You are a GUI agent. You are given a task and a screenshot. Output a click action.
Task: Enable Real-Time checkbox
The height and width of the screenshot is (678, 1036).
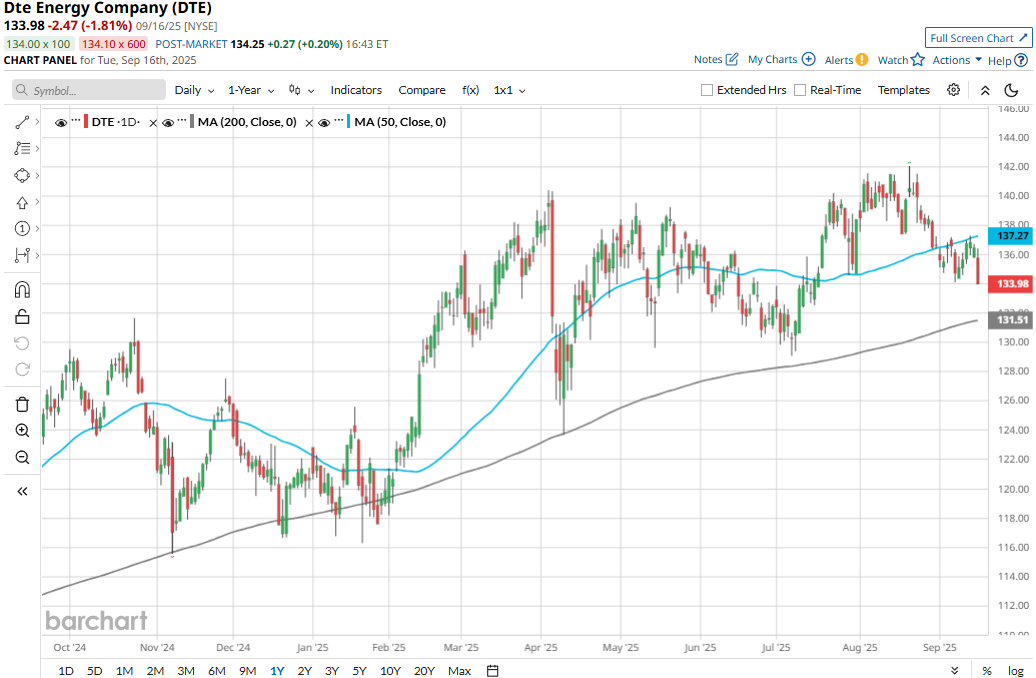[x=800, y=90]
